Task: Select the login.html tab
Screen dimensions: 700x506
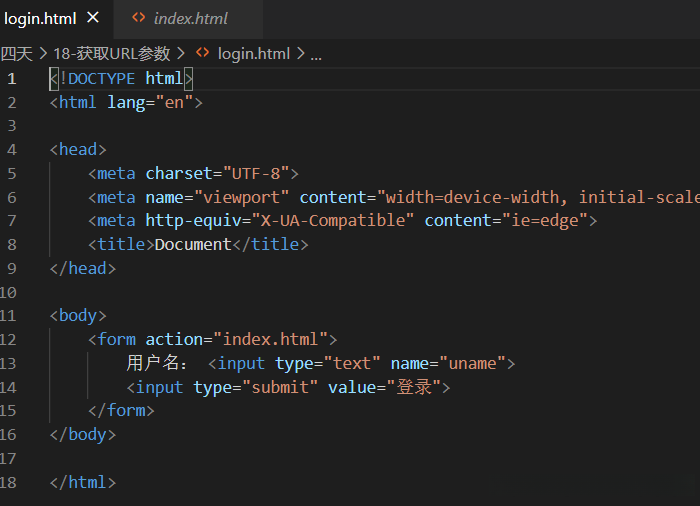Action: (x=40, y=18)
